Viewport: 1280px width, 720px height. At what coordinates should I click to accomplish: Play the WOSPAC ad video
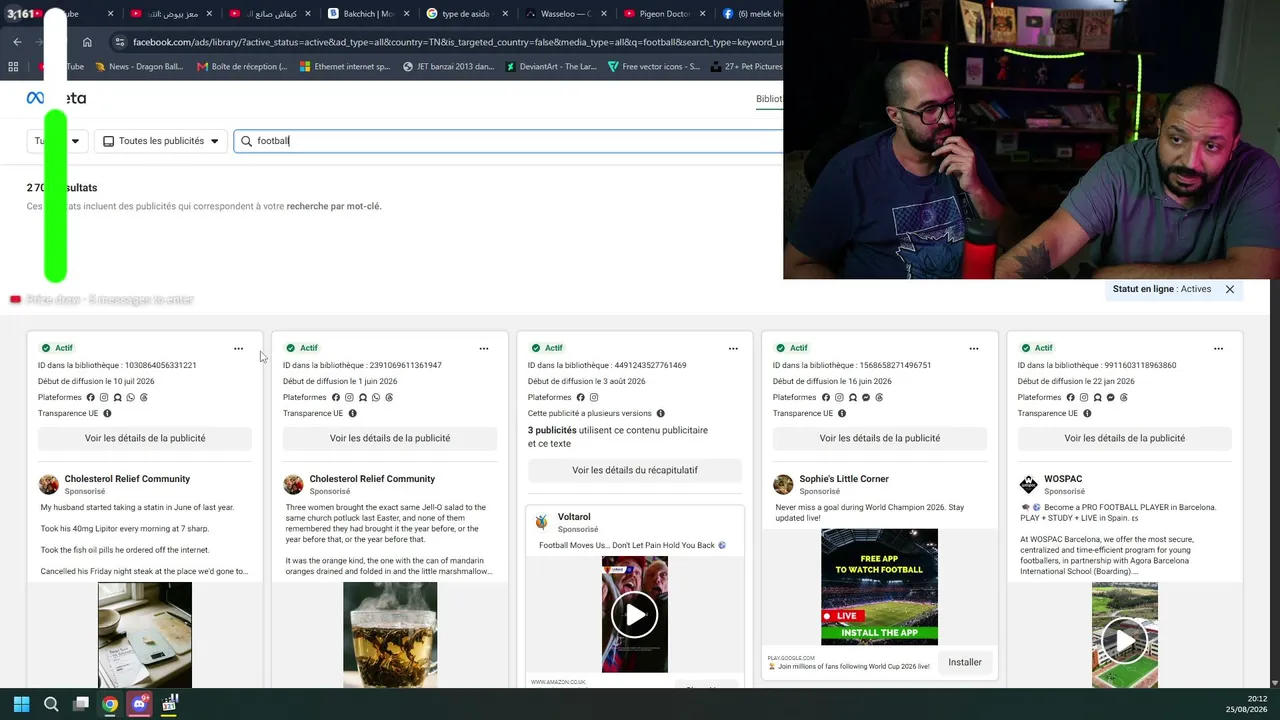pyautogui.click(x=1125, y=638)
